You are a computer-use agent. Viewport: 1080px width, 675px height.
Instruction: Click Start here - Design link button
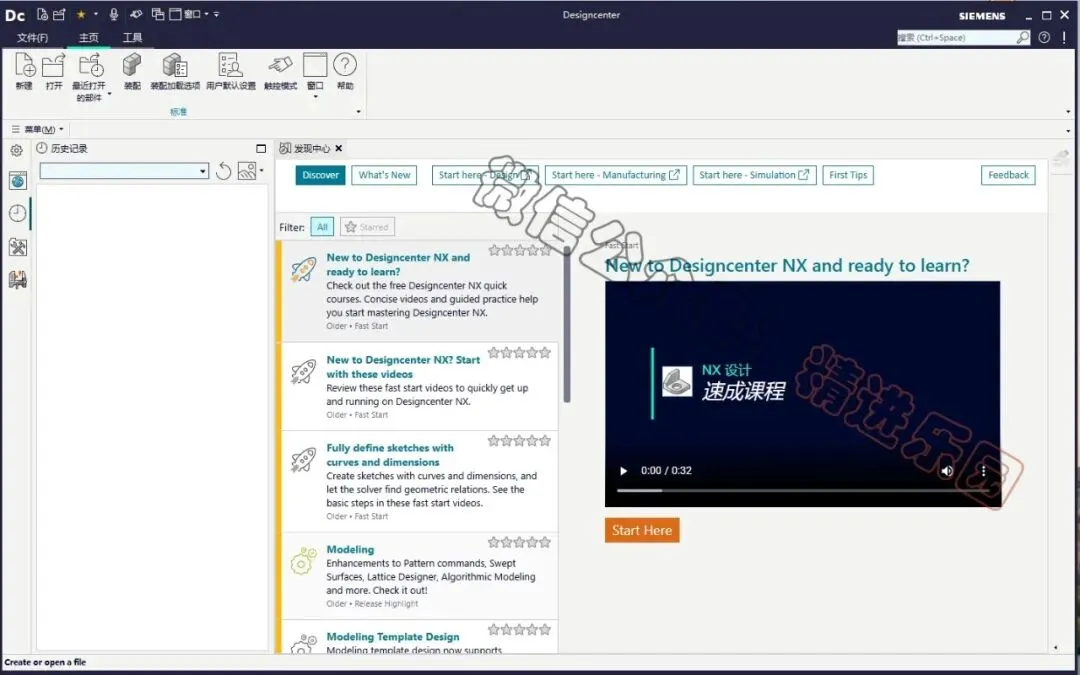coord(485,175)
